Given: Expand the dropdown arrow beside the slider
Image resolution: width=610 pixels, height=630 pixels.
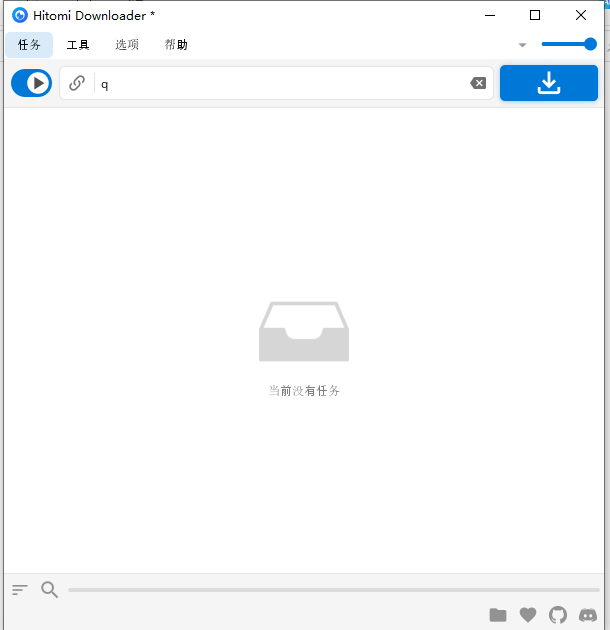Looking at the screenshot, I should (522, 45).
